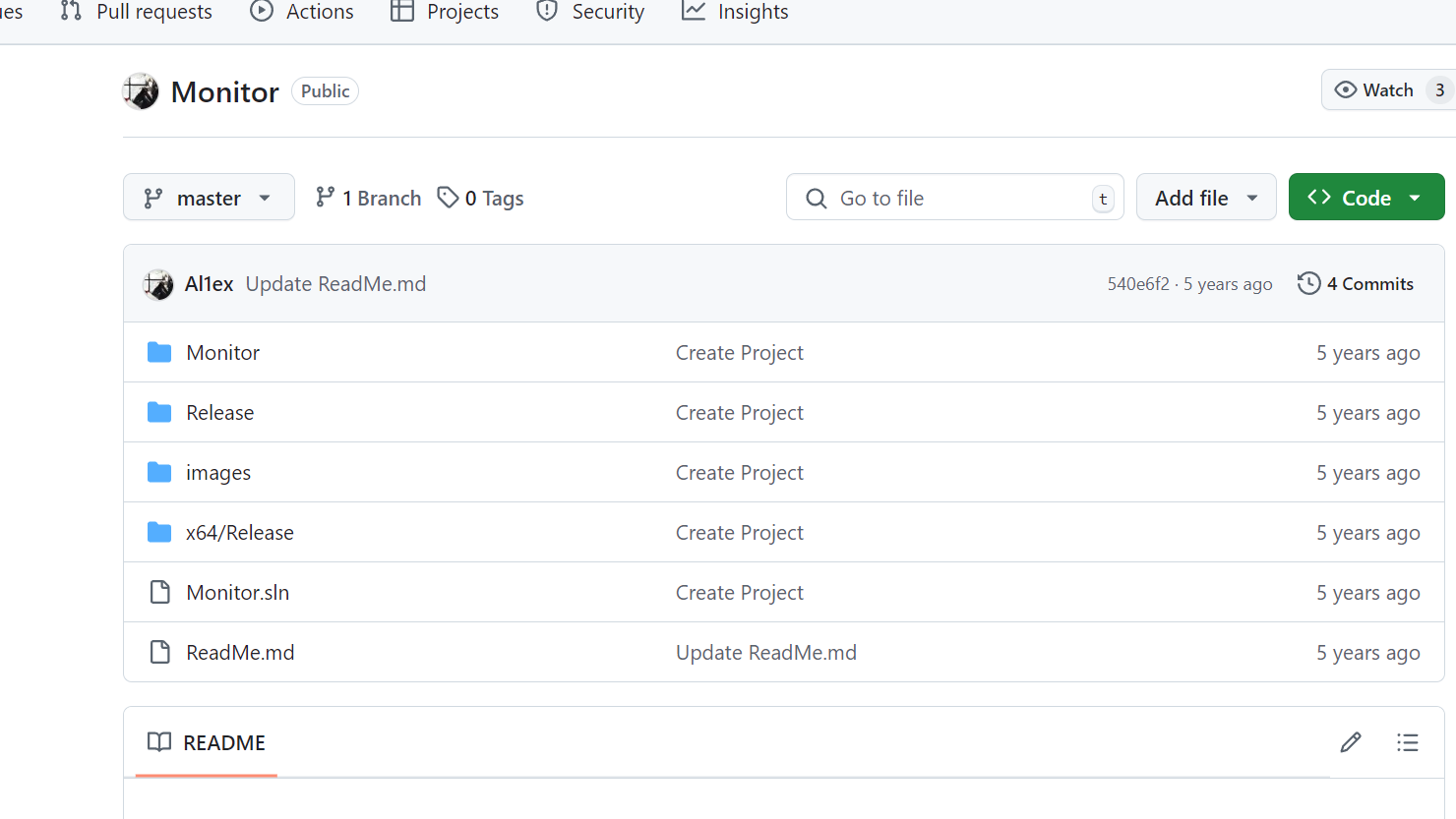Click the Release folder icon
Screen dimensions: 1456x819
[159, 412]
